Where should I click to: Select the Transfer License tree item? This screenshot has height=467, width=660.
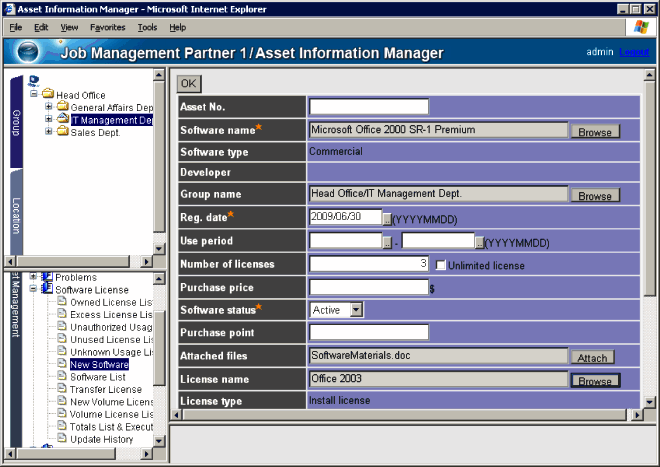pyautogui.click(x=106, y=390)
